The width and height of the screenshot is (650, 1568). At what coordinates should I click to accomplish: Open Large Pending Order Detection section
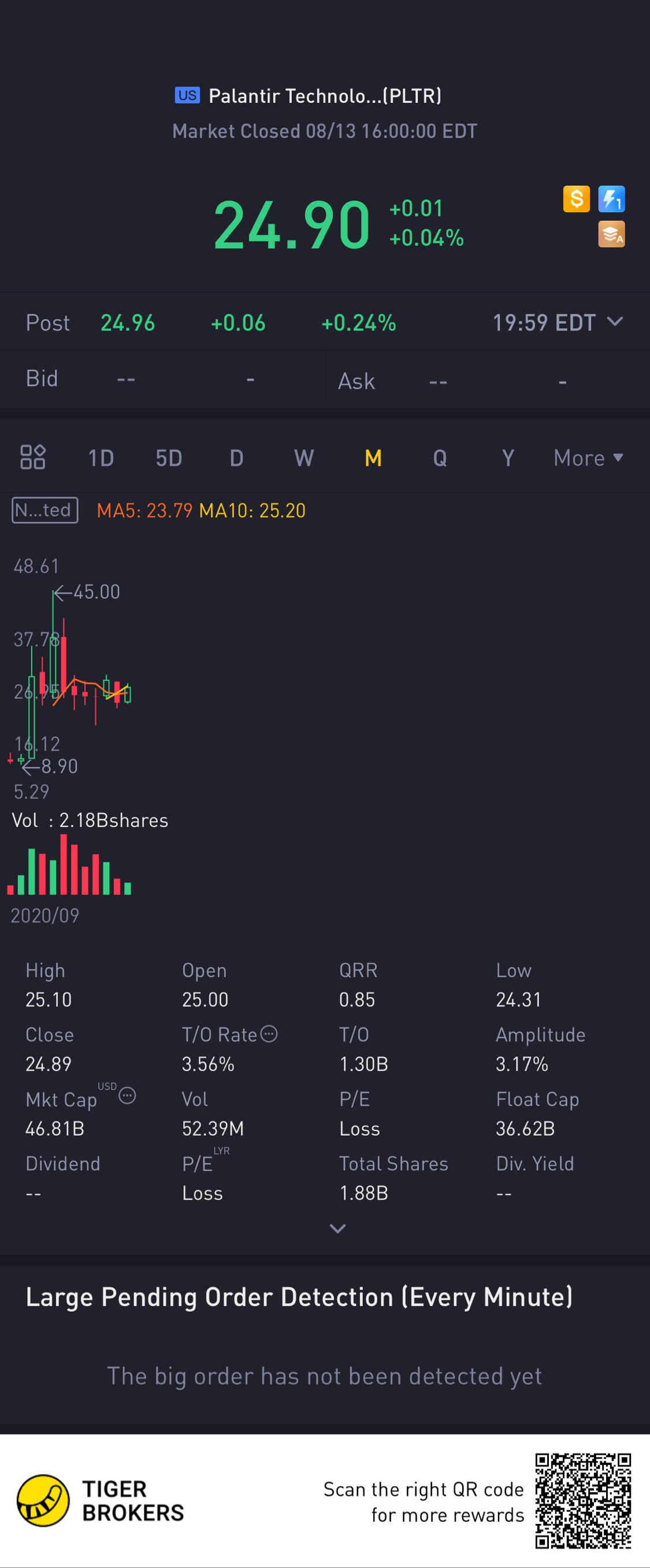point(299,1297)
